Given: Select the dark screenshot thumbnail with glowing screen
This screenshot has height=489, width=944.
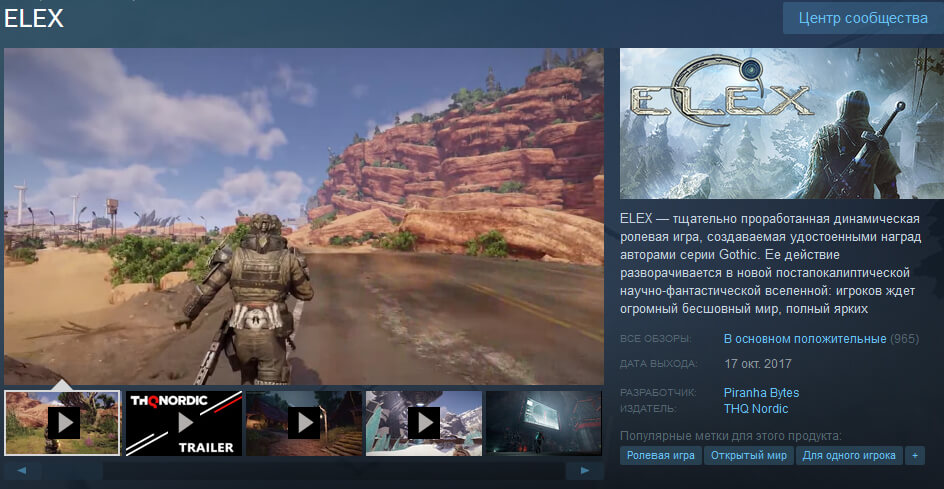Looking at the screenshot, I should tap(544, 423).
